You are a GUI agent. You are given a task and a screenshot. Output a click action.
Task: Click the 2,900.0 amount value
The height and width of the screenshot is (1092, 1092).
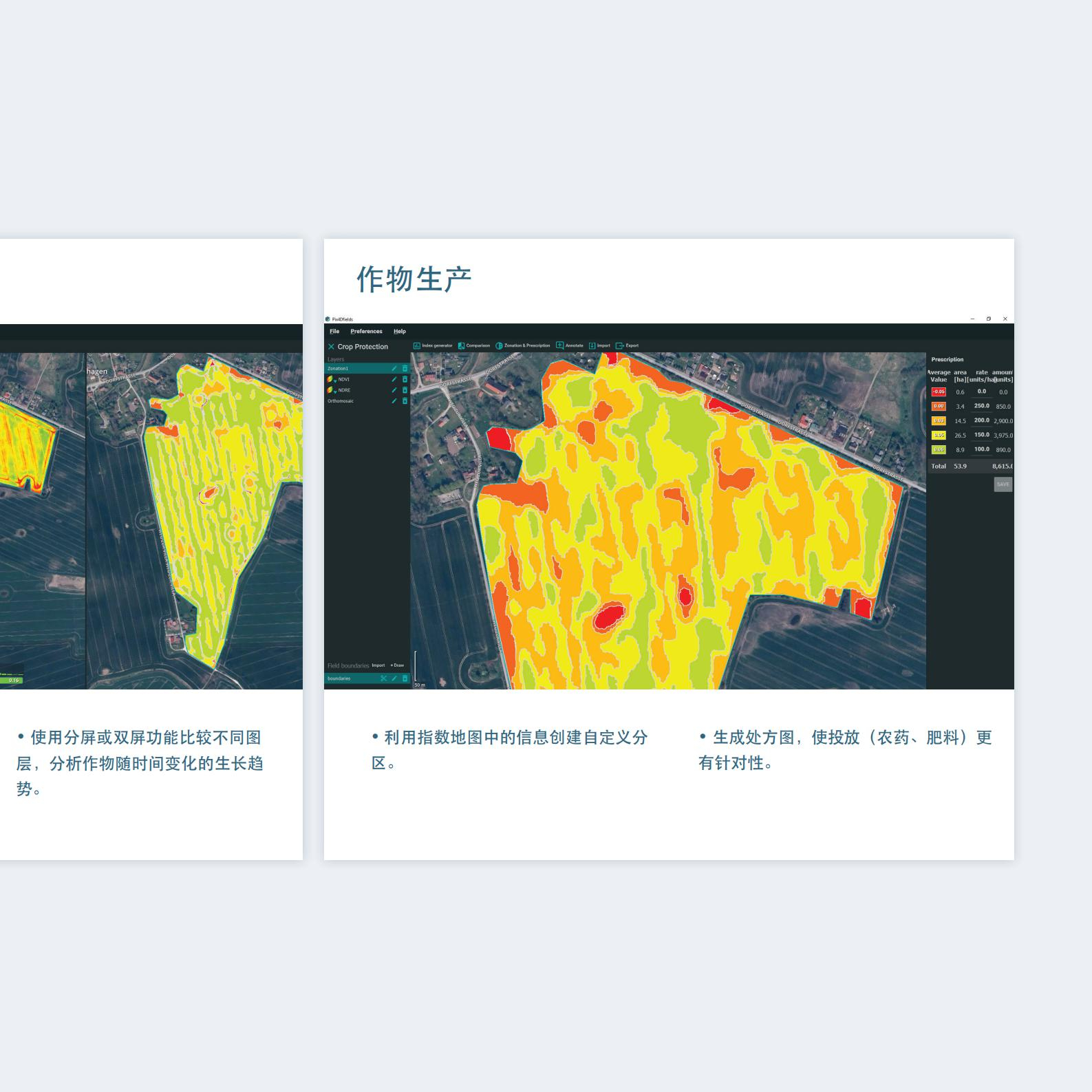(1003, 421)
